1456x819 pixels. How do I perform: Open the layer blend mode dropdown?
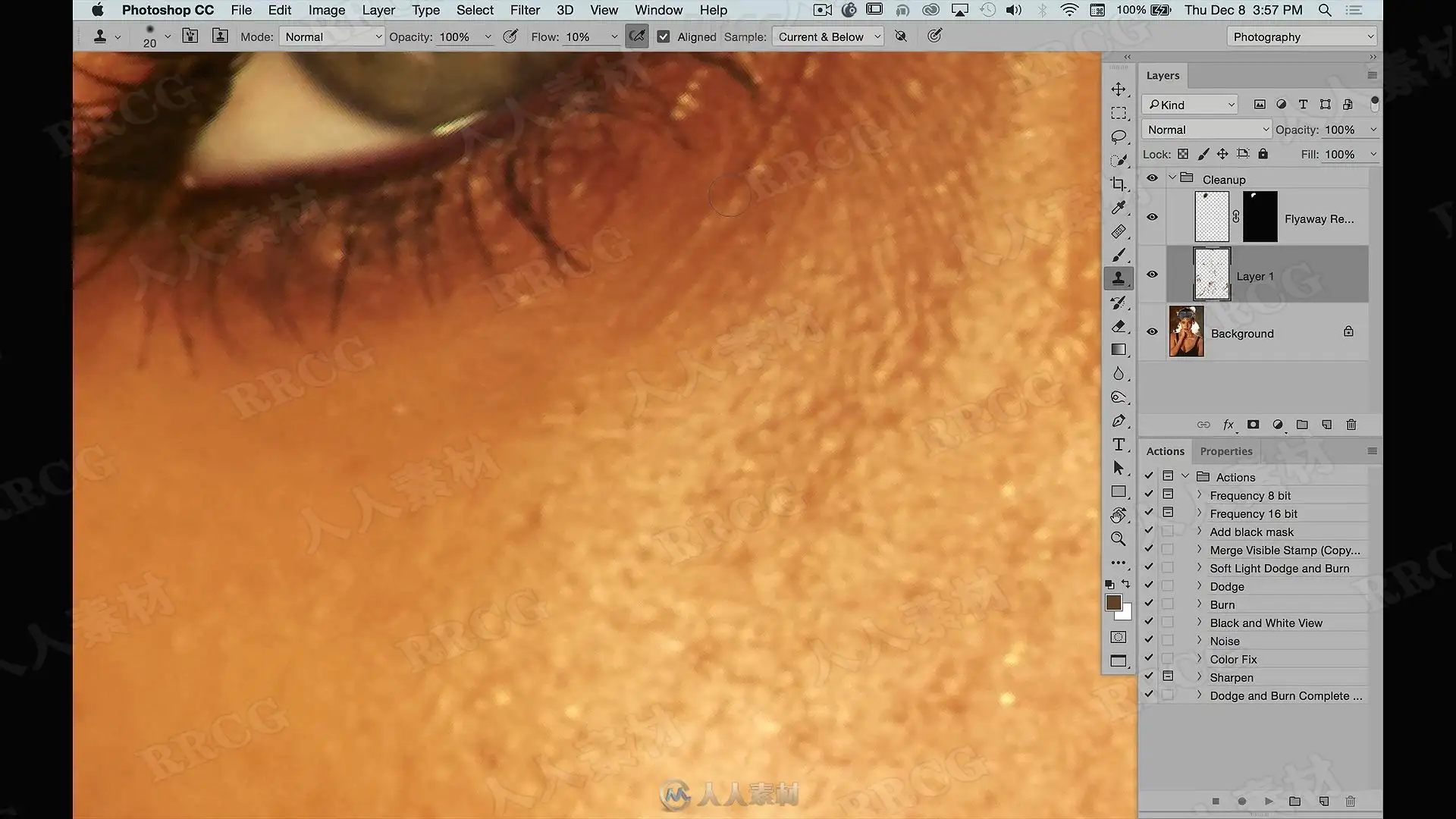click(x=1206, y=130)
